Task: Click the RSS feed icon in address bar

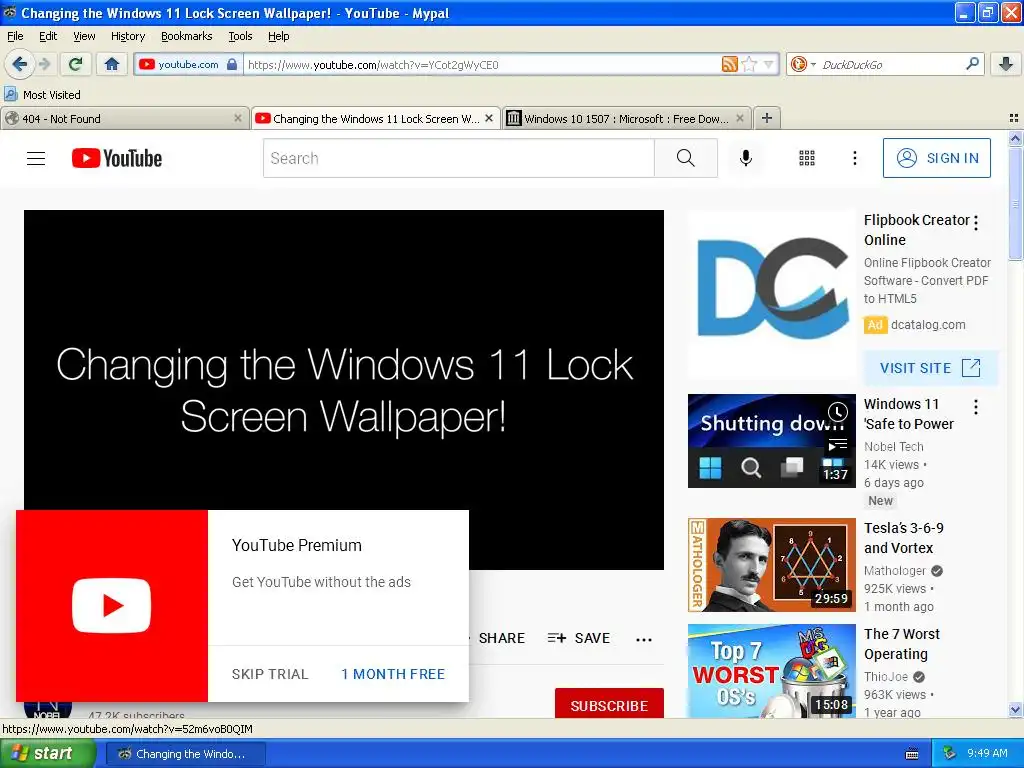Action: 729,64
